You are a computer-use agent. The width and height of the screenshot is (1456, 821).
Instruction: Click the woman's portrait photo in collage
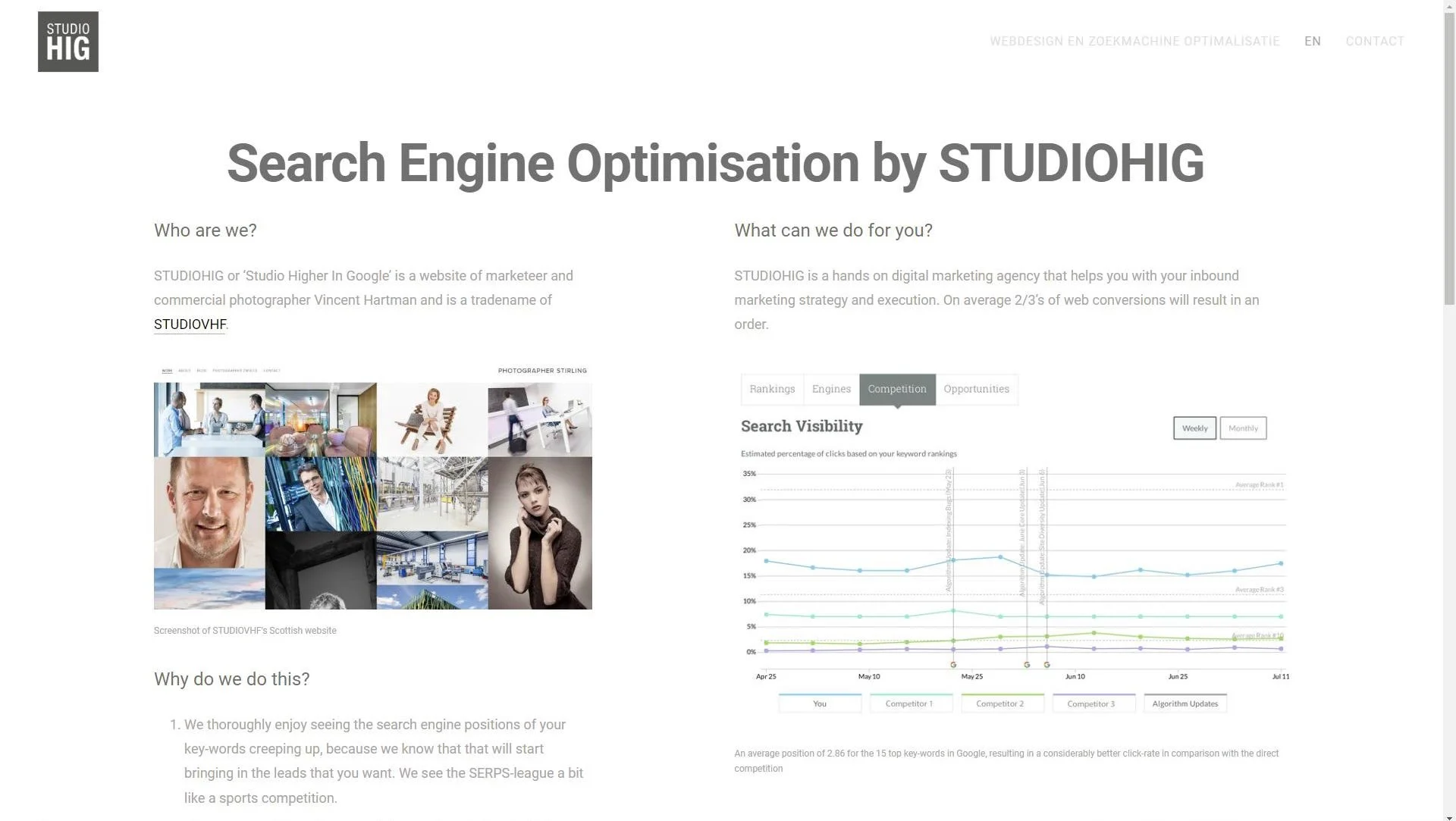tap(539, 532)
